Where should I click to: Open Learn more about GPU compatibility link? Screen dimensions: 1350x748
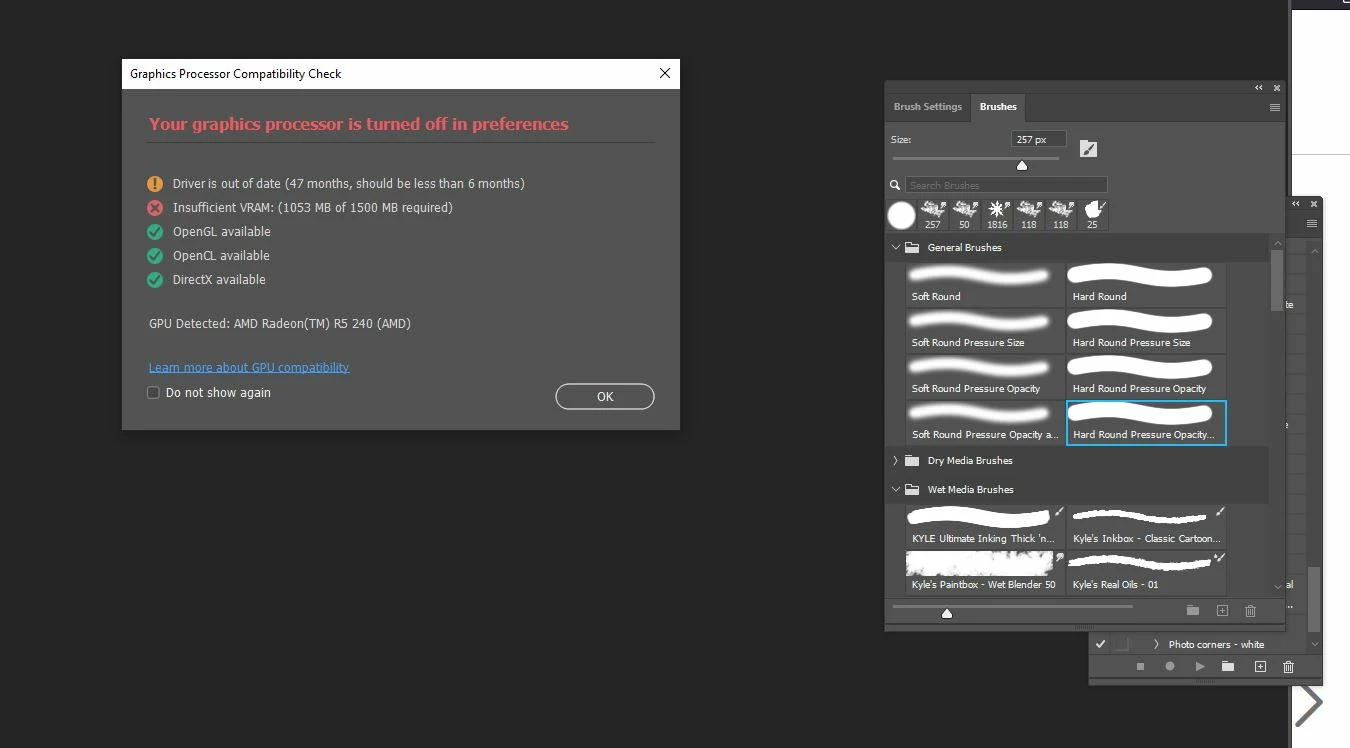click(x=249, y=367)
